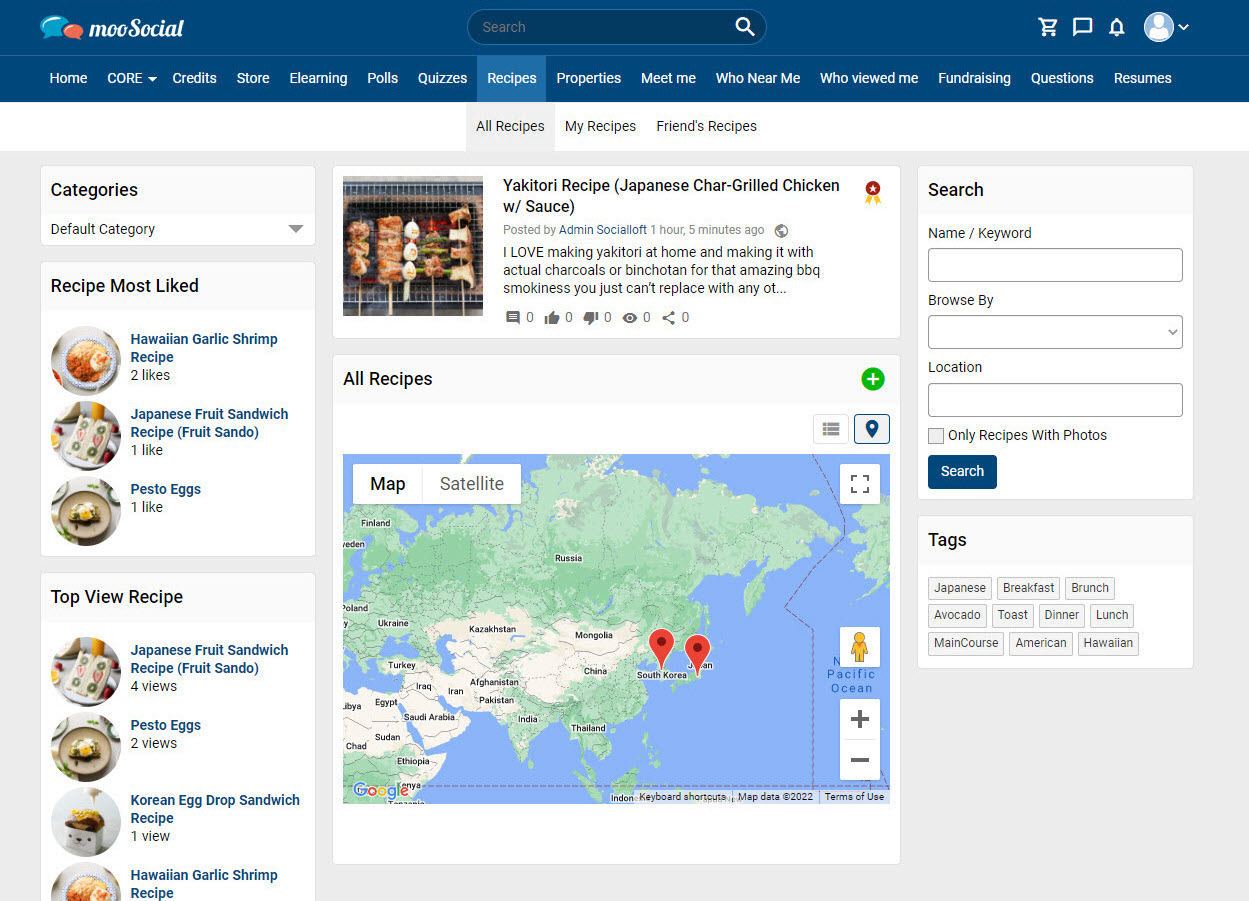Click the Location input field
Image resolution: width=1249 pixels, height=901 pixels.
(1055, 400)
